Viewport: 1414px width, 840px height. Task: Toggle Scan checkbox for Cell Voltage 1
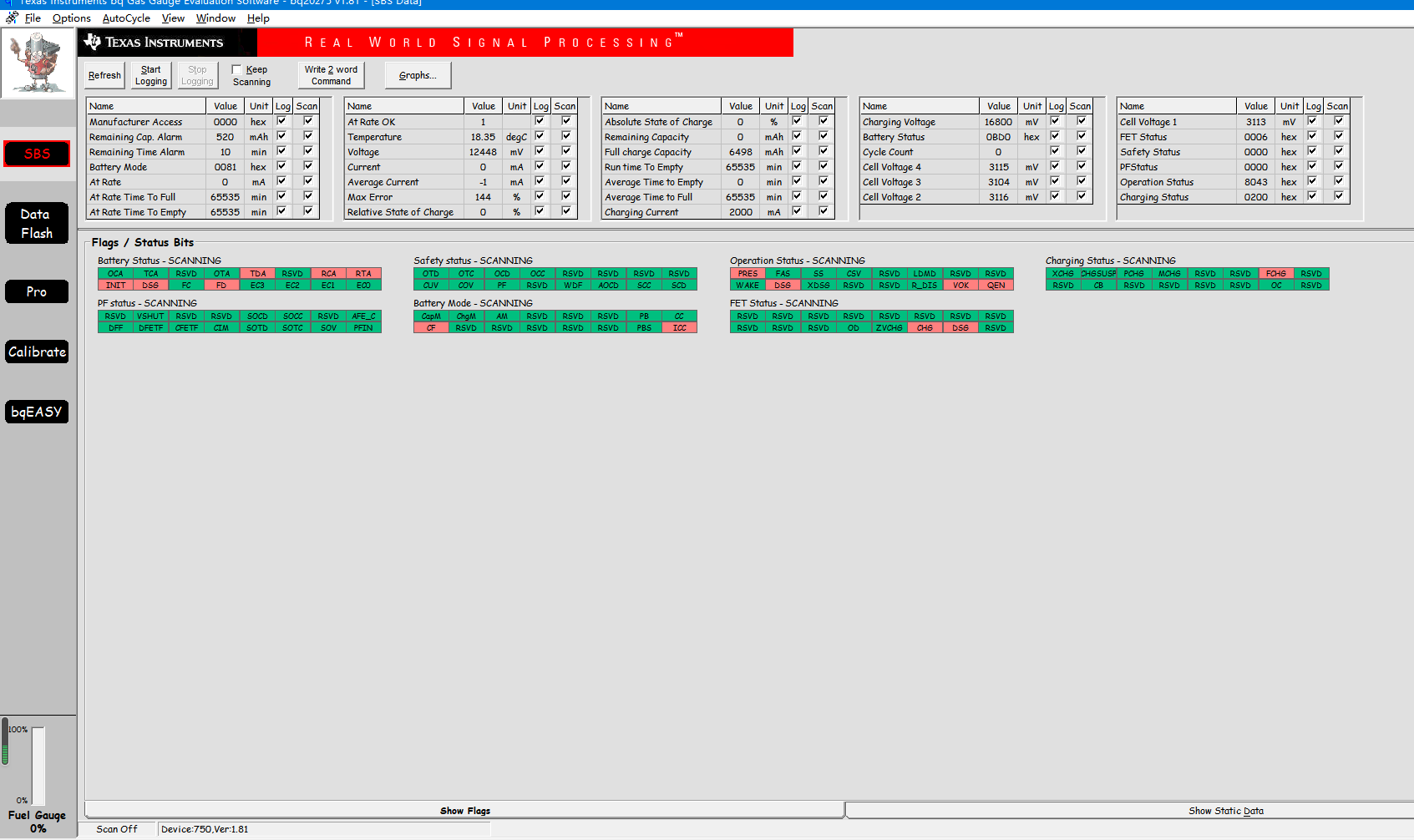1339,121
